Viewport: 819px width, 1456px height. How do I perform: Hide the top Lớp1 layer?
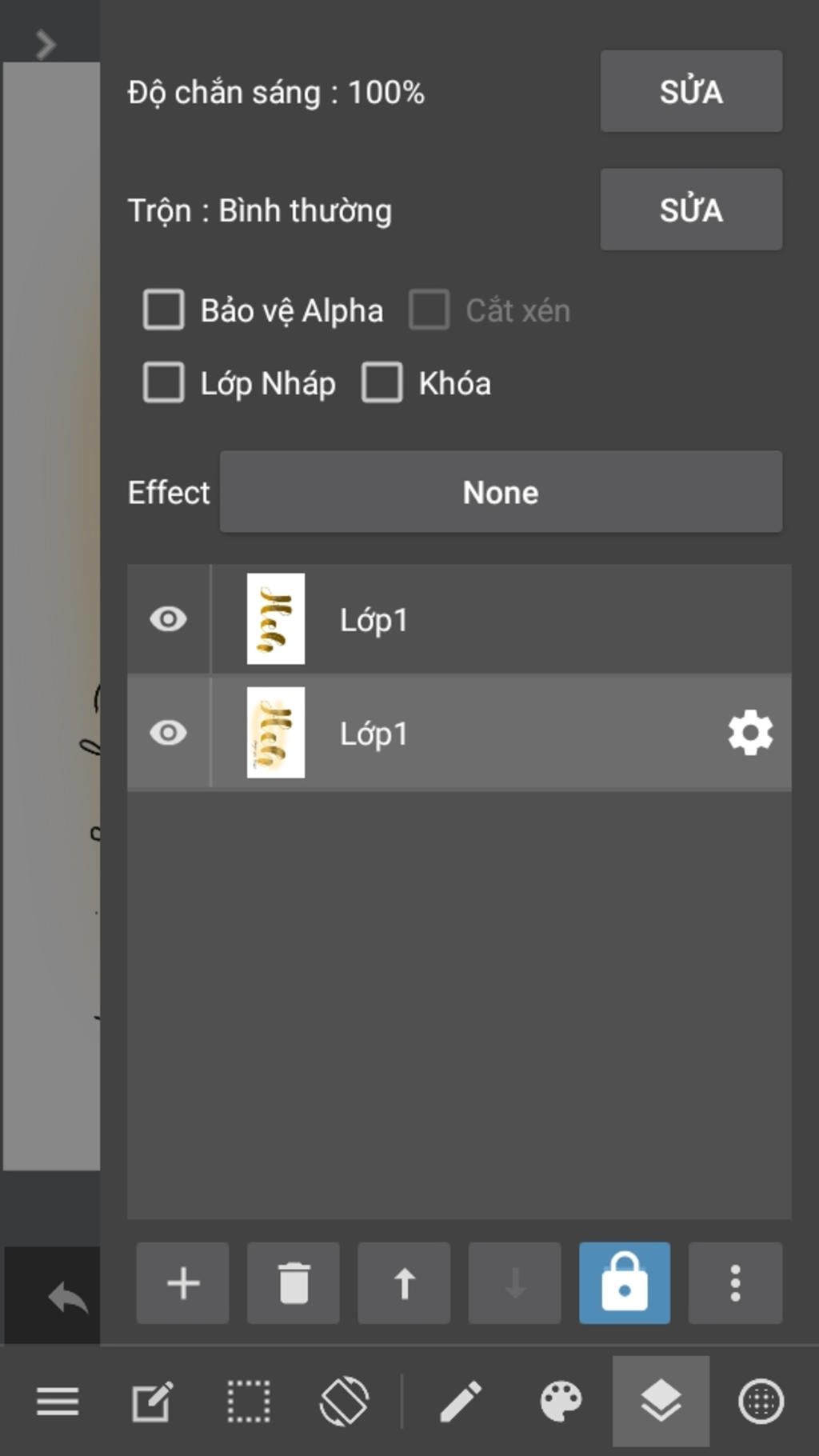[x=168, y=619]
